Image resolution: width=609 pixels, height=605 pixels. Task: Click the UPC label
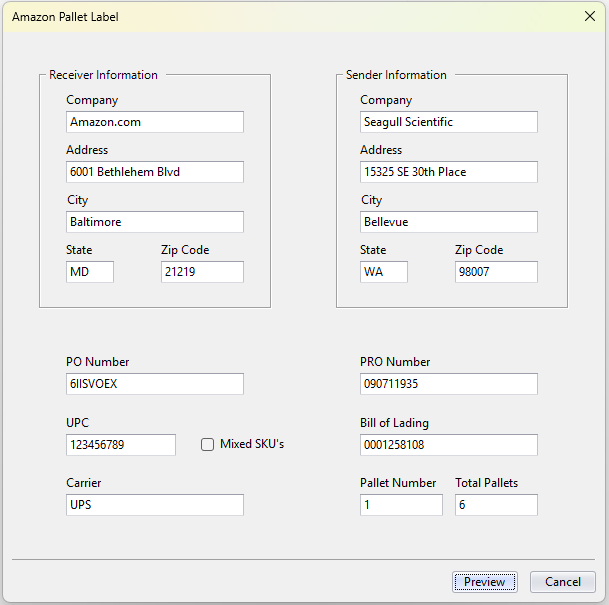[77, 422]
